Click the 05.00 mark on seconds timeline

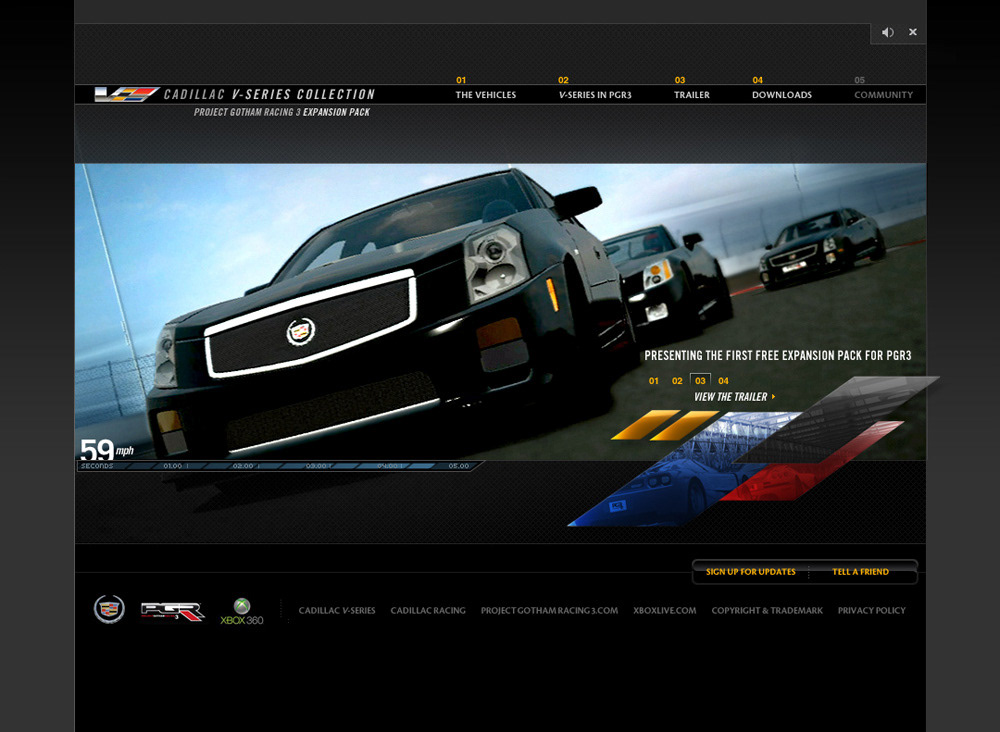(459, 466)
